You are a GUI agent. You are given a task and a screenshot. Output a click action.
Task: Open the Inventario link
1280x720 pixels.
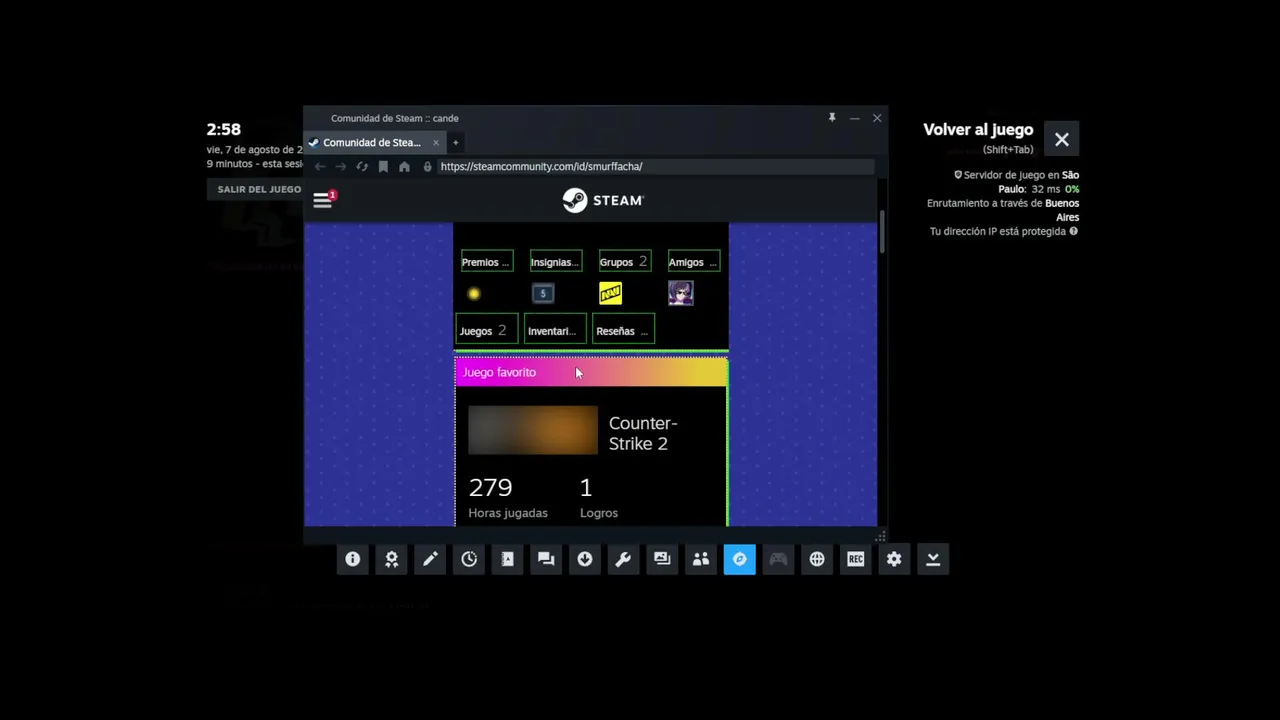coord(555,331)
